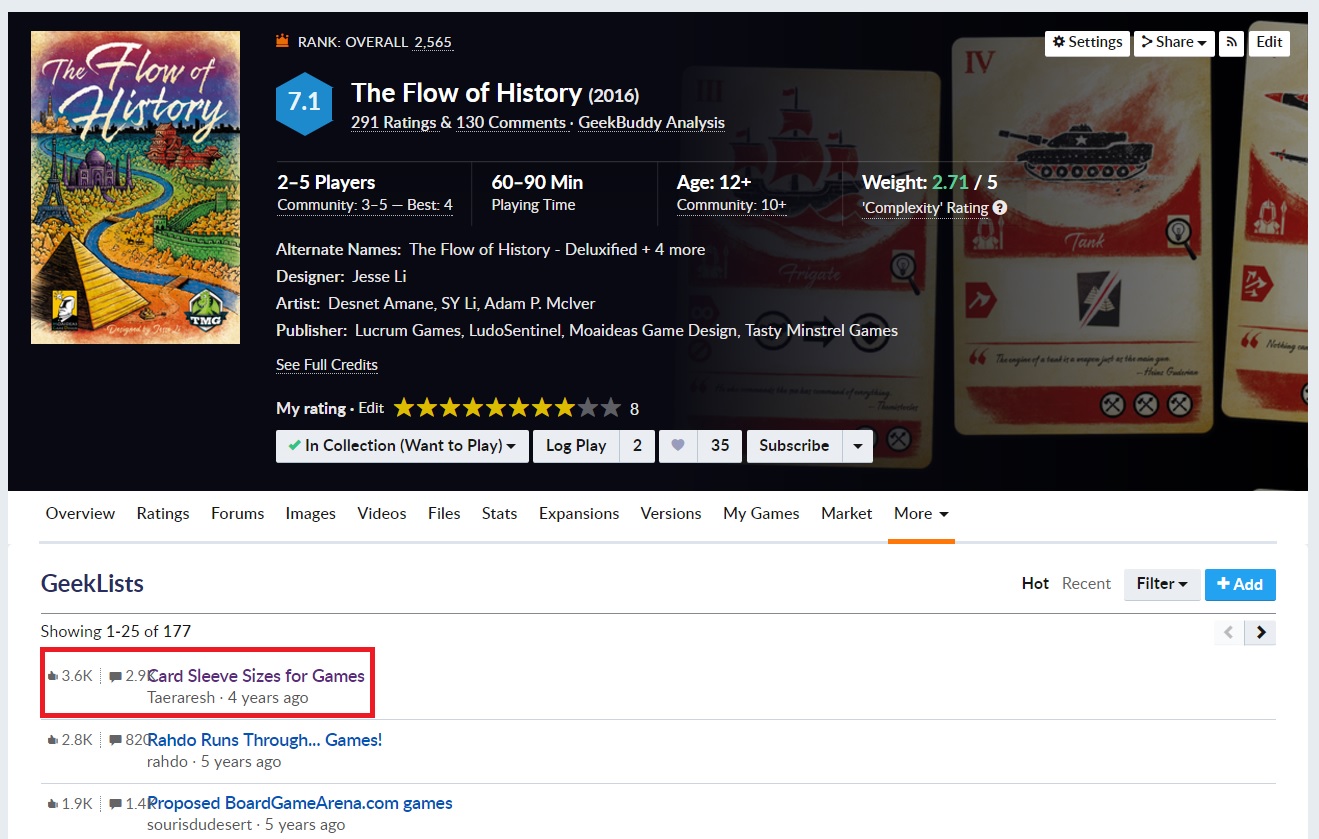The height and width of the screenshot is (839, 1319).
Task: Click comment icon on Rahdo Runs Through row
Action: (115, 741)
